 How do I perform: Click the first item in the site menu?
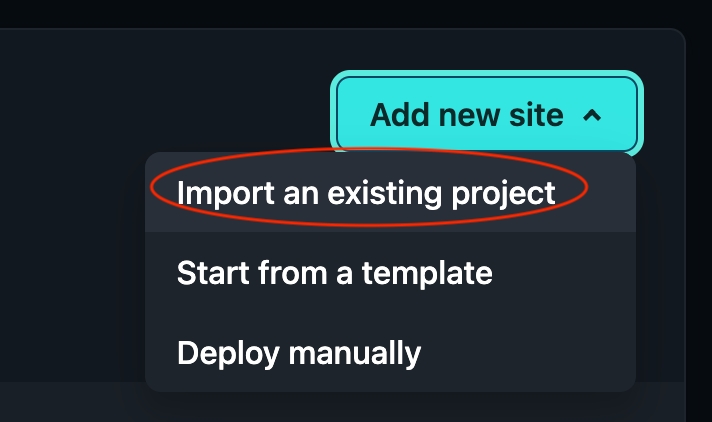366,192
